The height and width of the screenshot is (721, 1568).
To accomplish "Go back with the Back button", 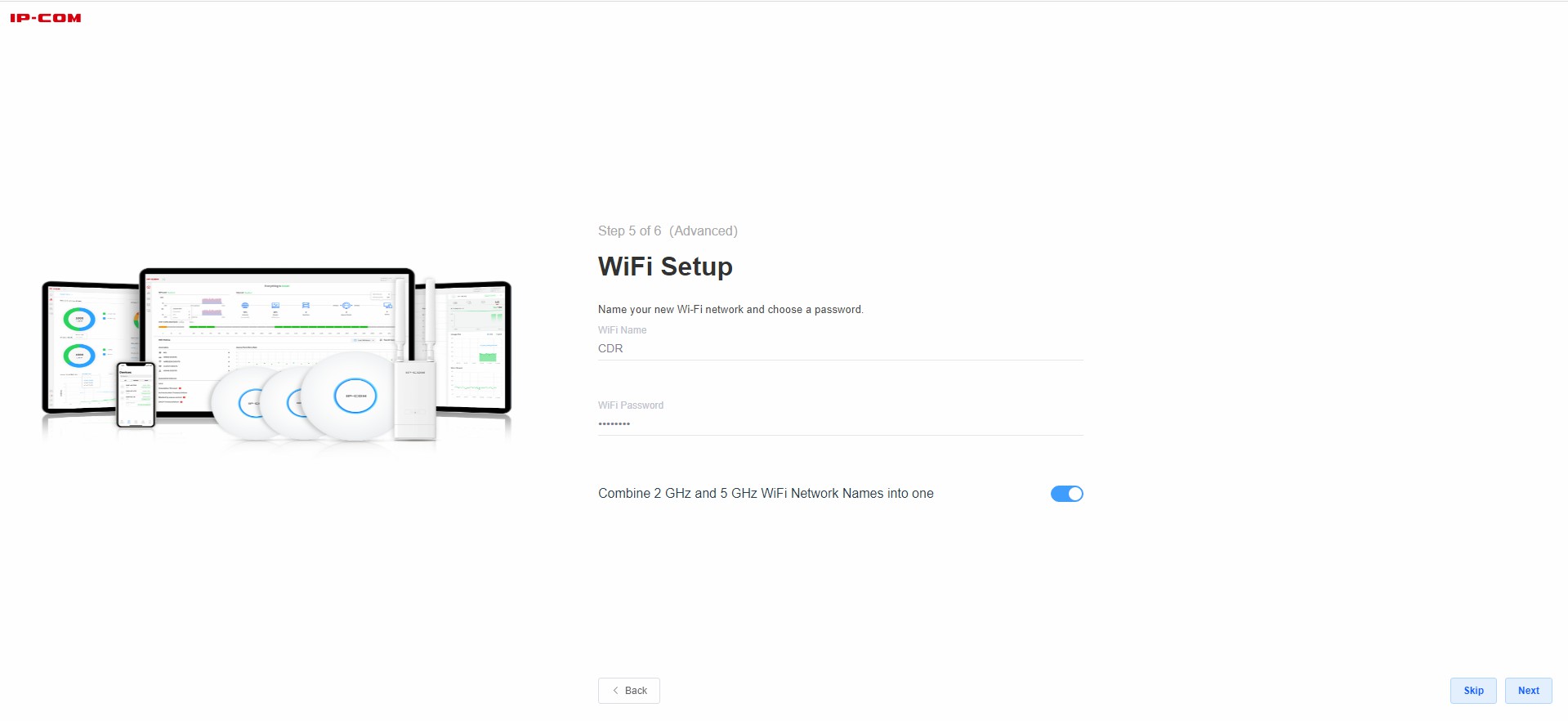I will coord(629,691).
